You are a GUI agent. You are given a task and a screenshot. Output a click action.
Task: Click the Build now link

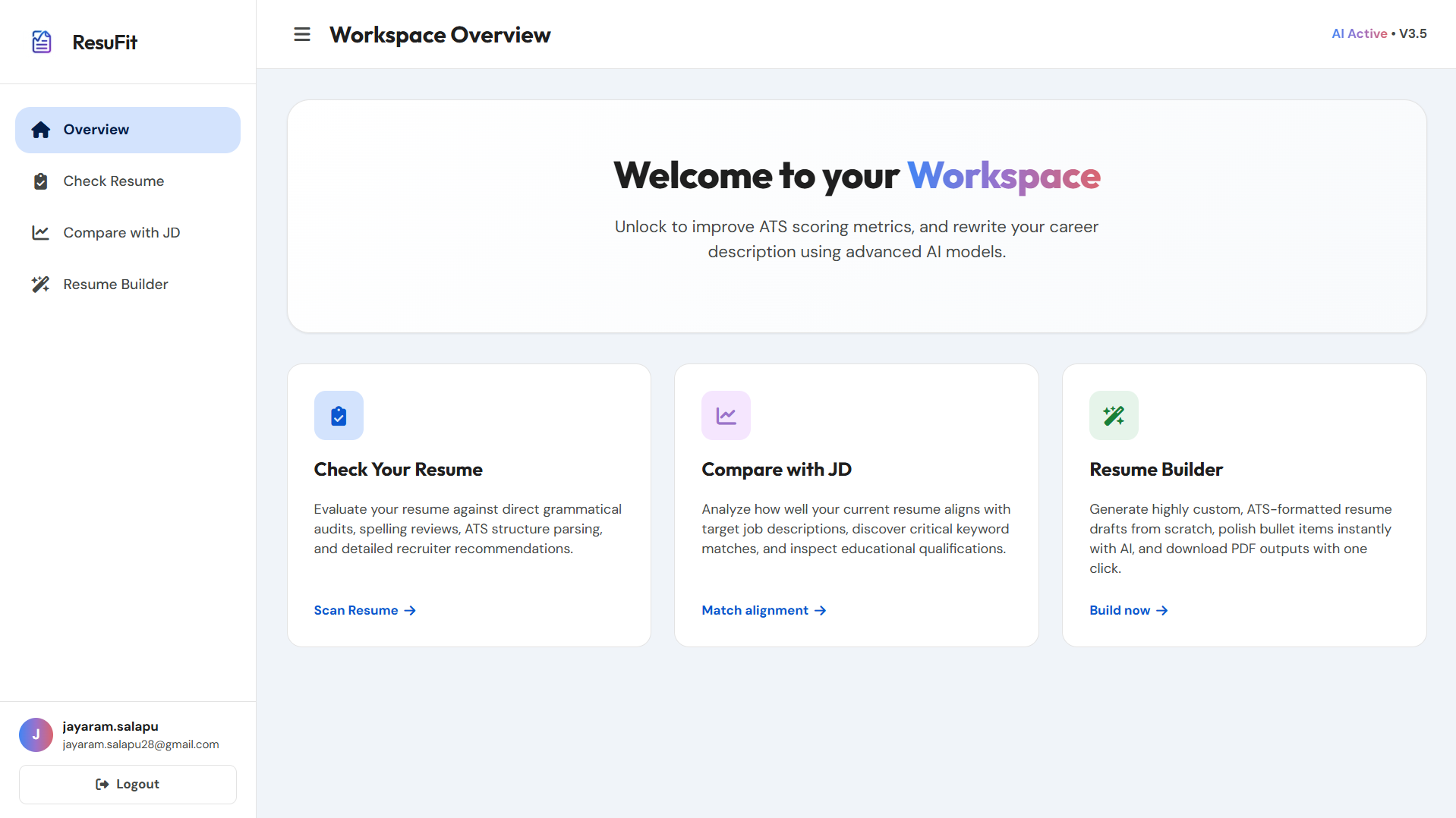[x=1129, y=610]
